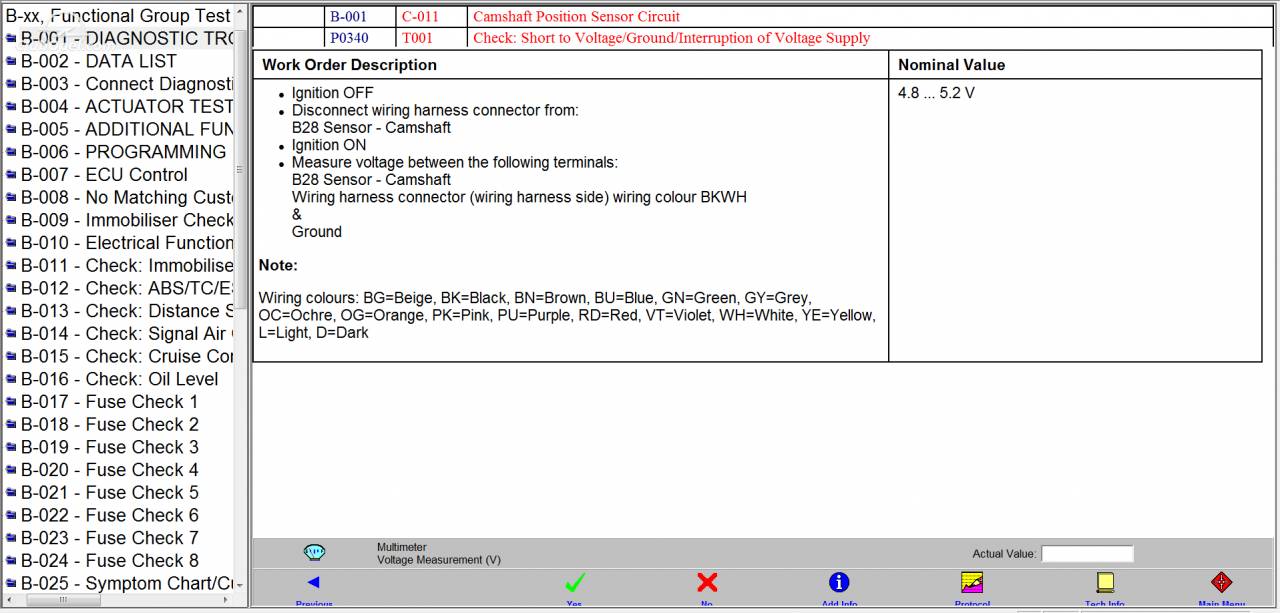The width and height of the screenshot is (1280, 613).
Task: Click the folder icon beside B-010 Electrical Function
Action: pyautogui.click(x=11, y=243)
